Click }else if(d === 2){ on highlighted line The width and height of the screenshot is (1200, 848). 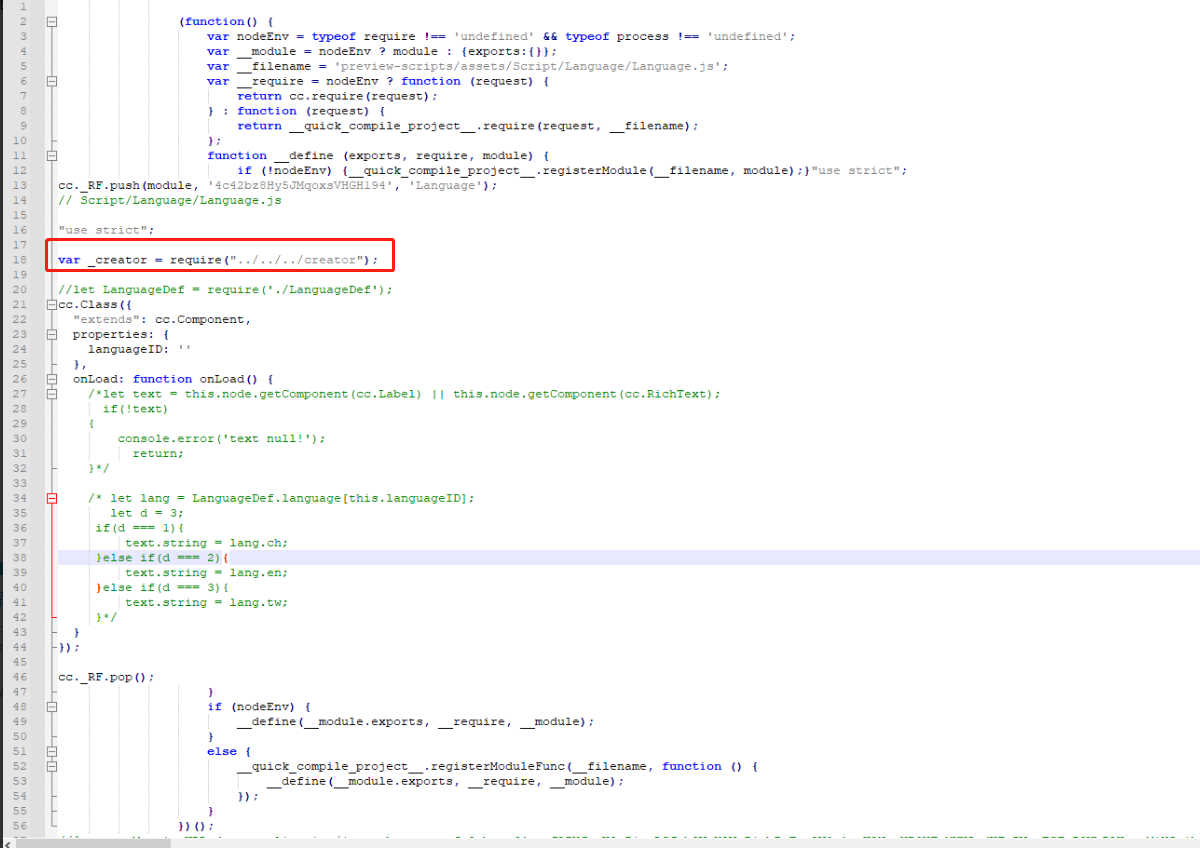[x=162, y=558]
